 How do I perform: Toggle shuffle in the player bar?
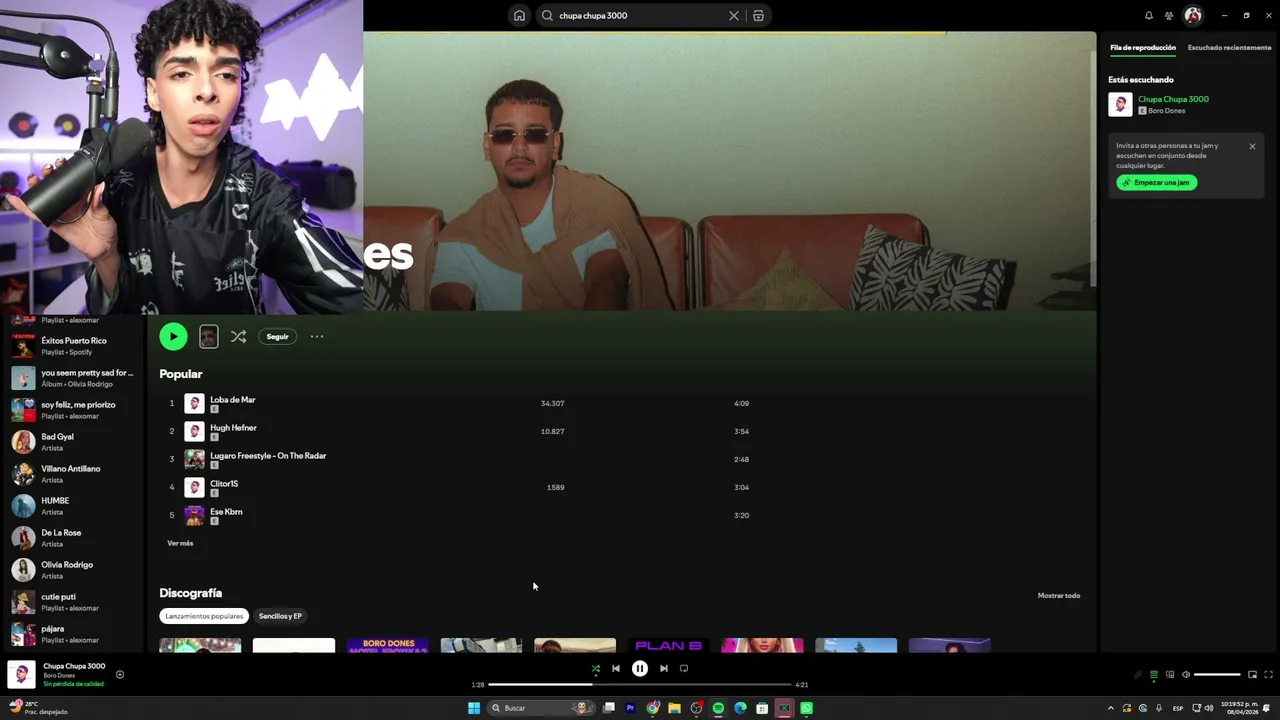coord(596,669)
